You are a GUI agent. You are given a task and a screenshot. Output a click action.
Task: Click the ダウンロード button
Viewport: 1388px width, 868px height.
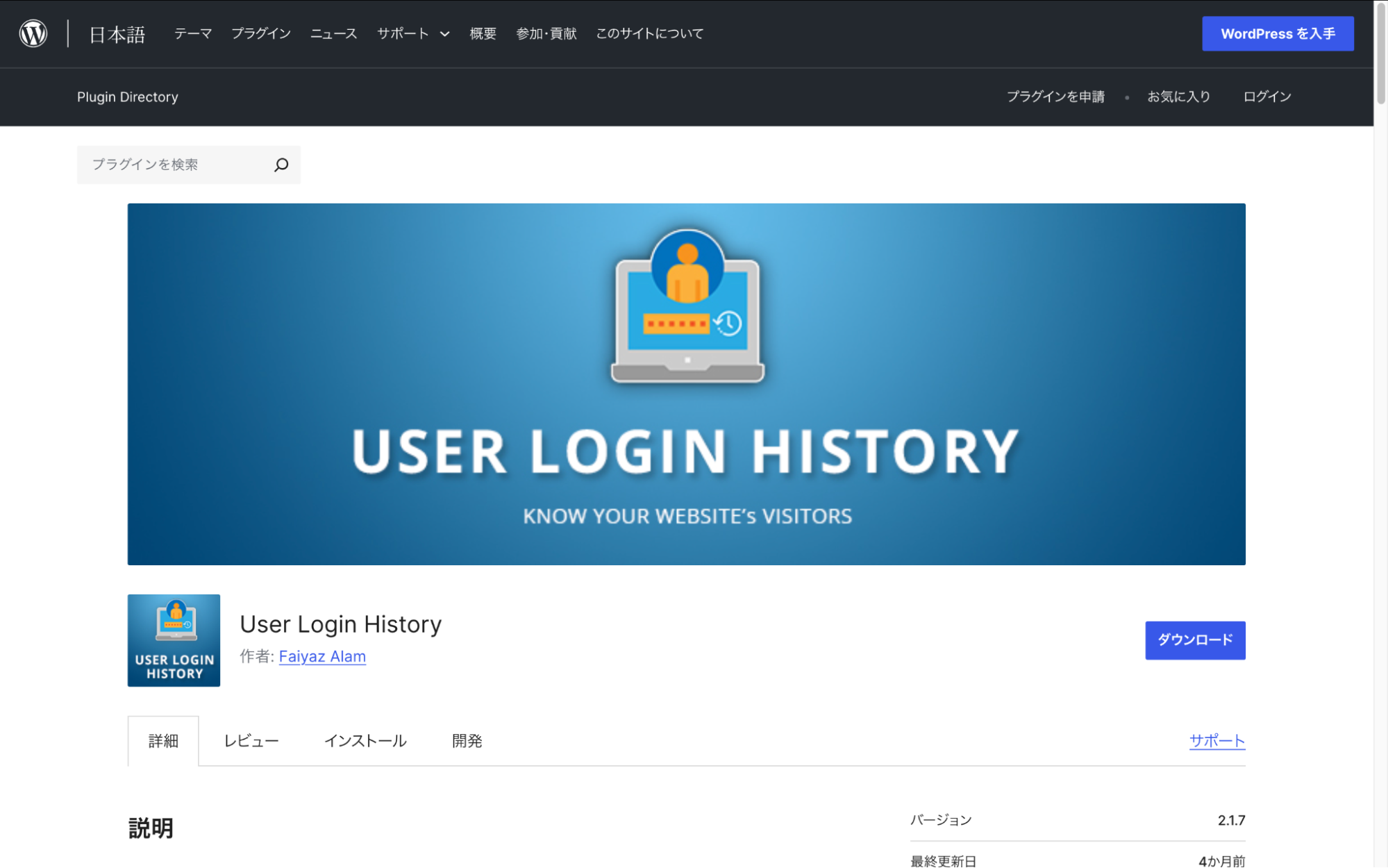click(x=1194, y=640)
